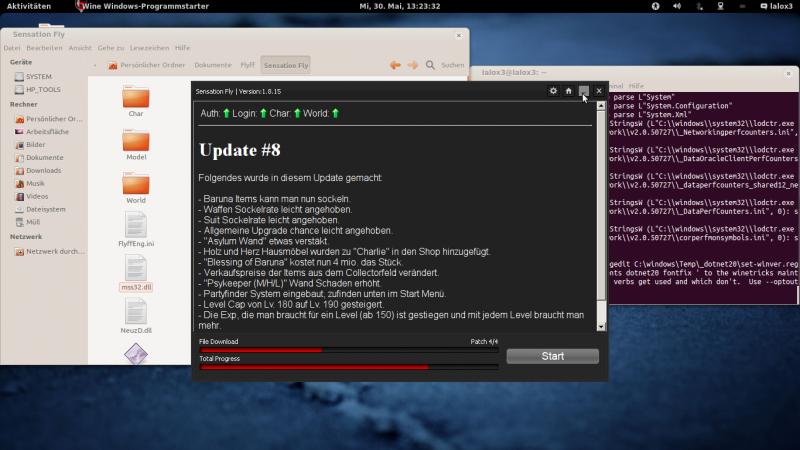
Task: Click the Start button in launcher
Action: coord(552,356)
